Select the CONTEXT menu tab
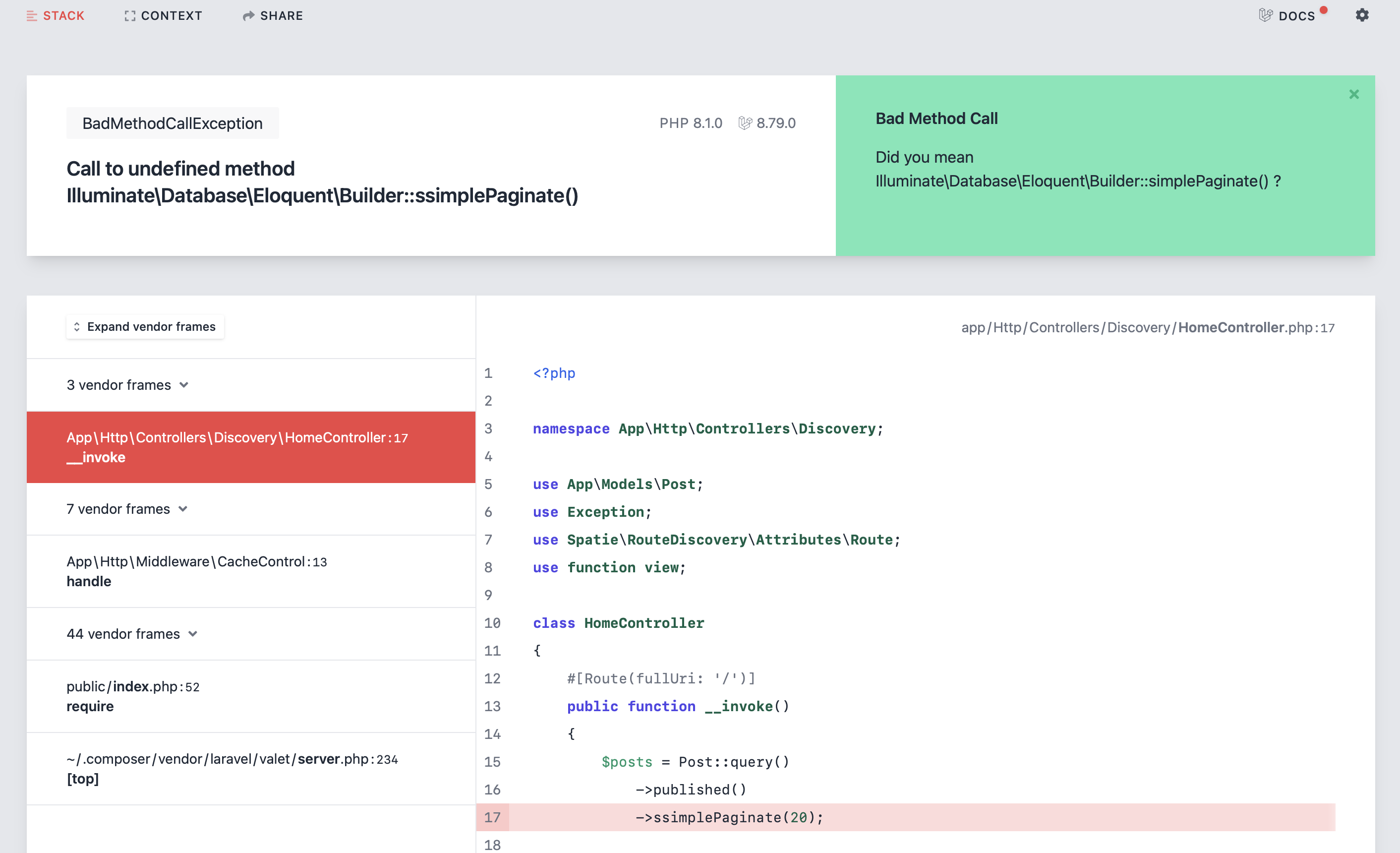The height and width of the screenshot is (853, 1400). click(162, 15)
